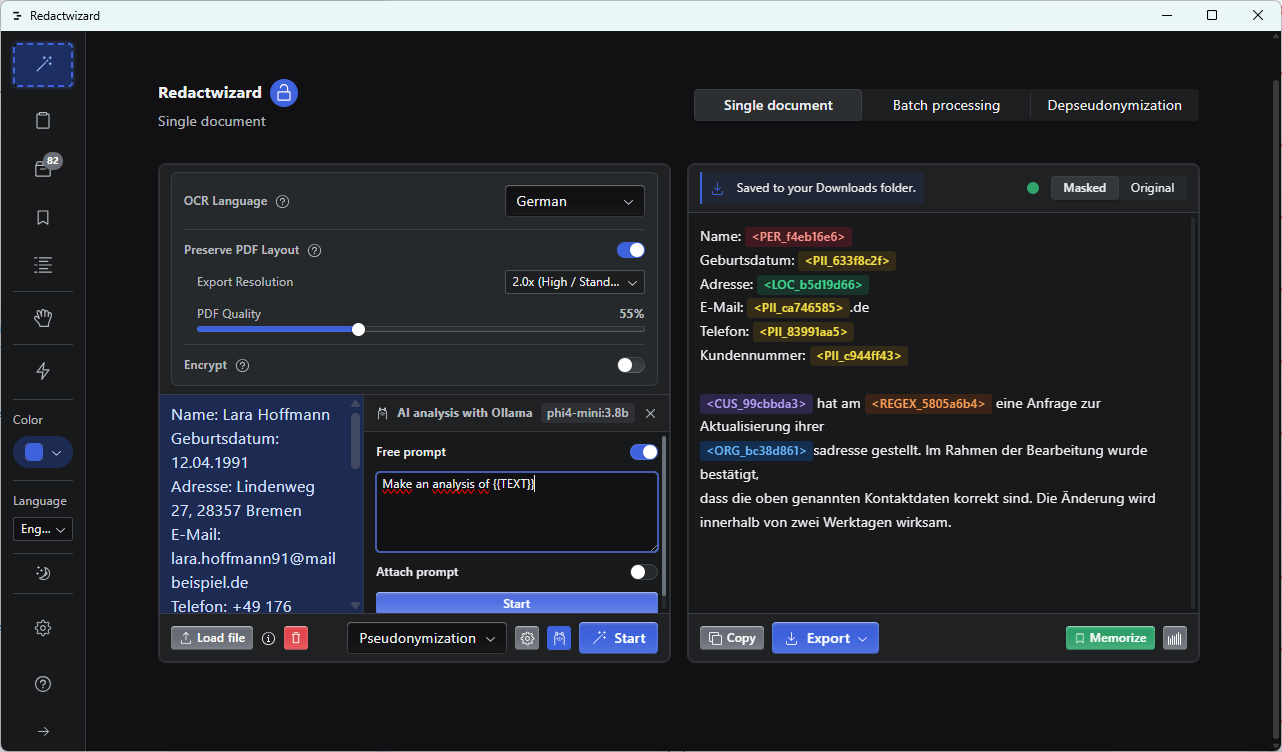Image resolution: width=1282 pixels, height=752 pixels.
Task: Select the magic wand icon in the sidebar
Action: 43,65
